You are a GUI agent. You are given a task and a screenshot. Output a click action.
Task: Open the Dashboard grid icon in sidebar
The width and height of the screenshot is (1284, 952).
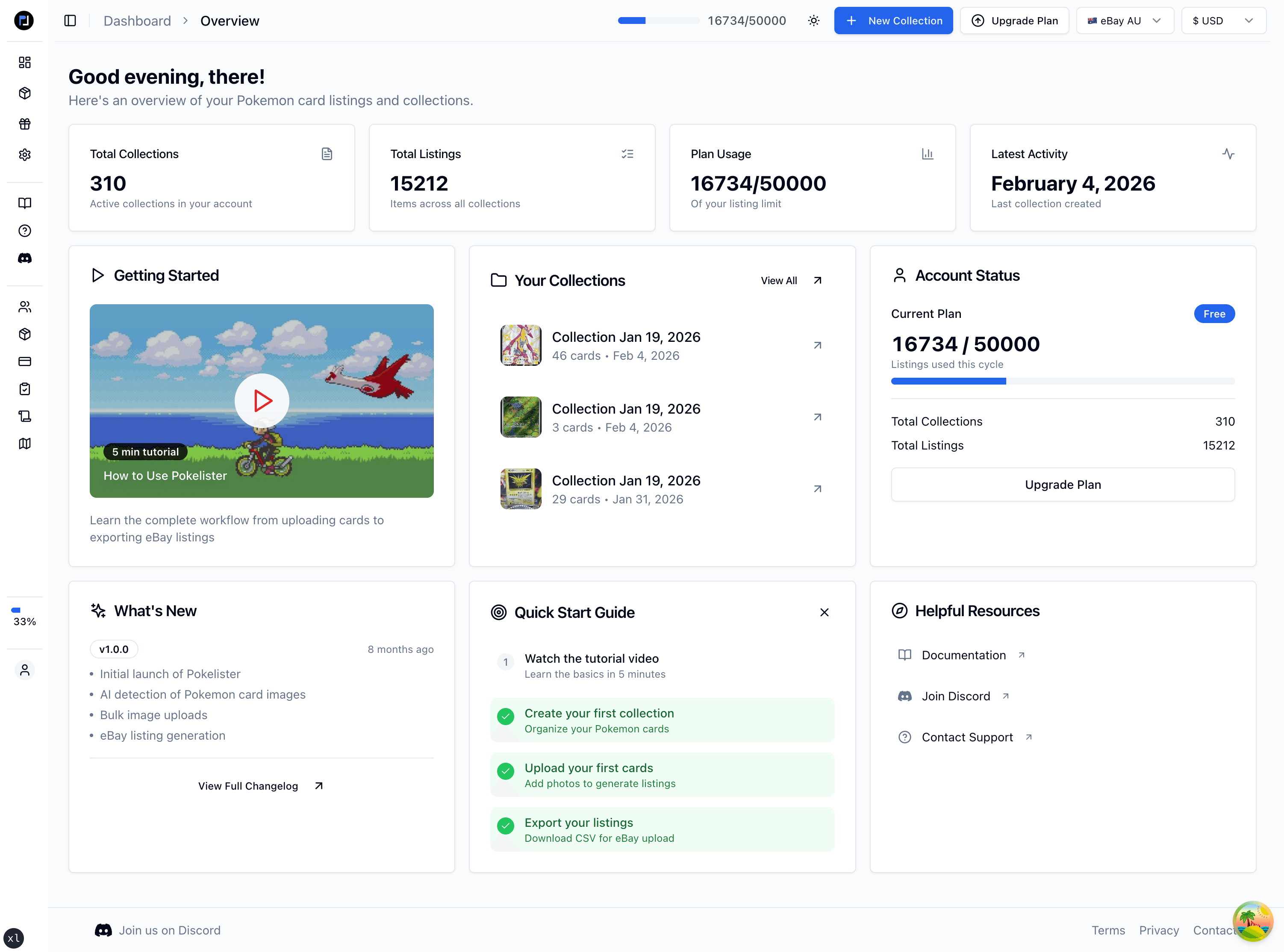coord(25,62)
